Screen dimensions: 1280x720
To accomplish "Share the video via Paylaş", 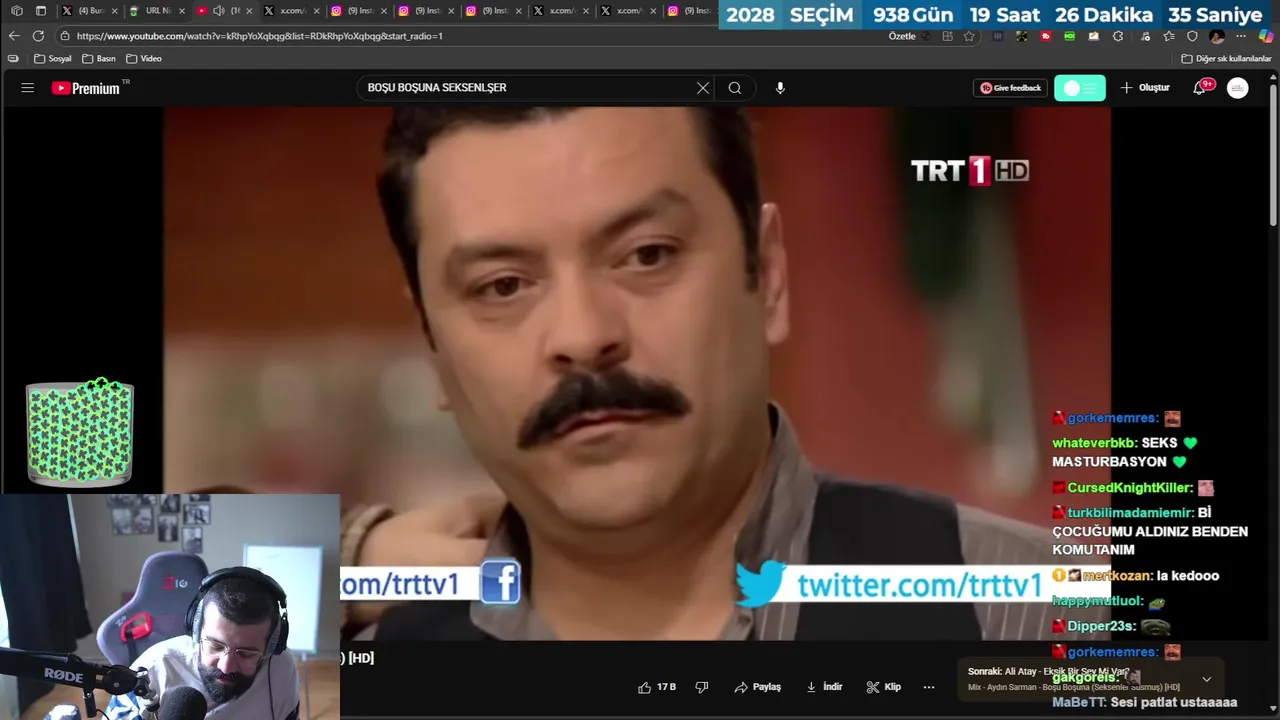I will click(757, 687).
